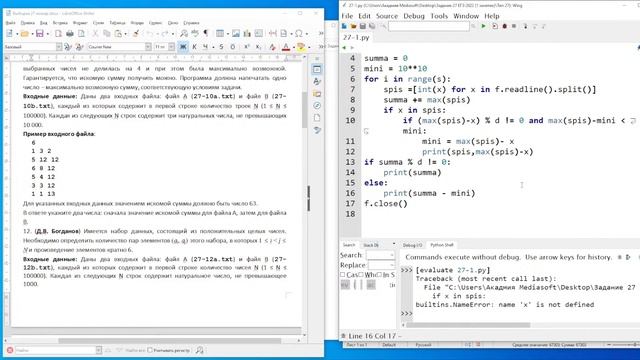
Task: Open the Таблица menu in Writer
Action: (x=117, y=23)
